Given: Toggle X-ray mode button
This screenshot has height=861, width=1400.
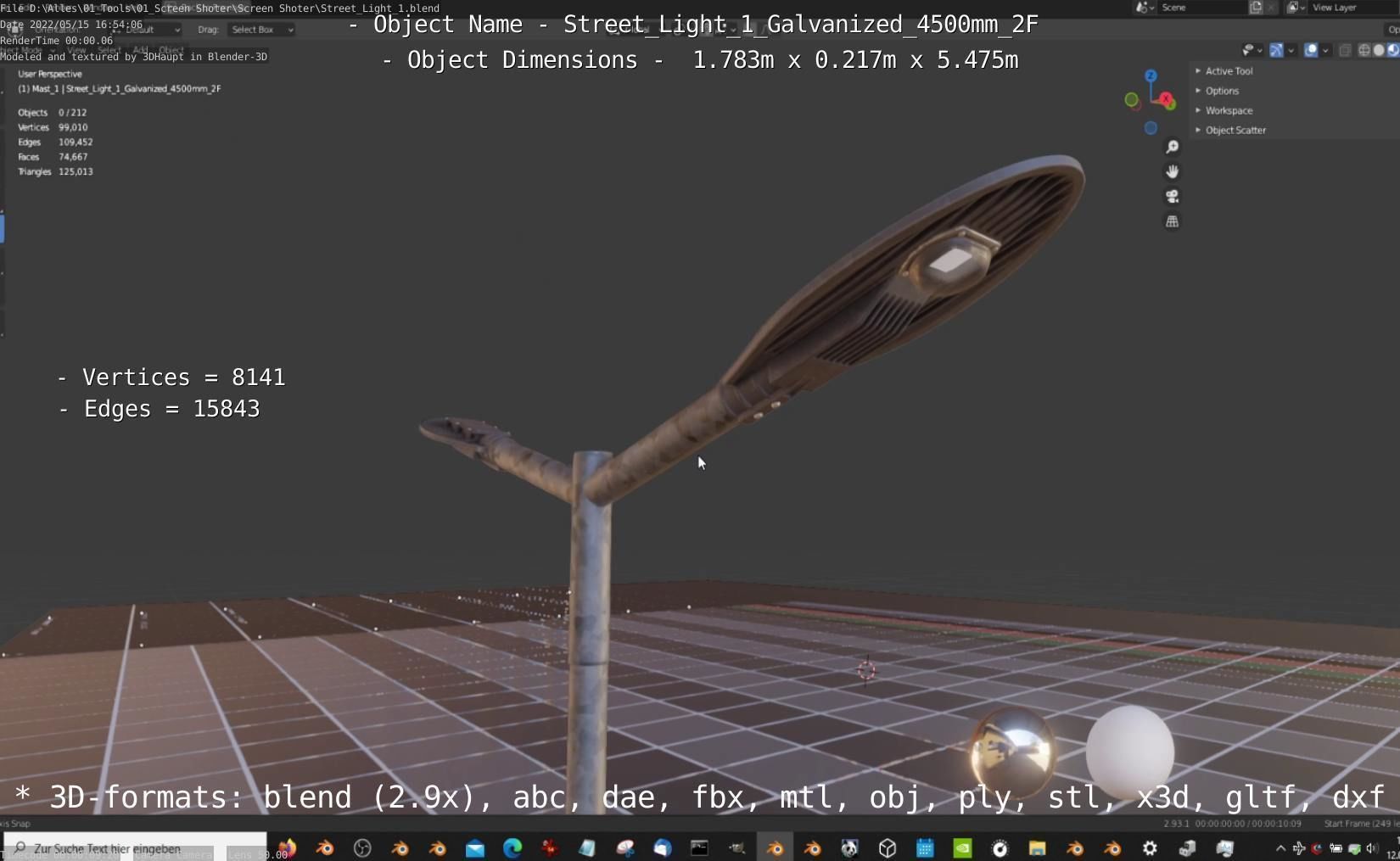Looking at the screenshot, I should tap(1345, 50).
